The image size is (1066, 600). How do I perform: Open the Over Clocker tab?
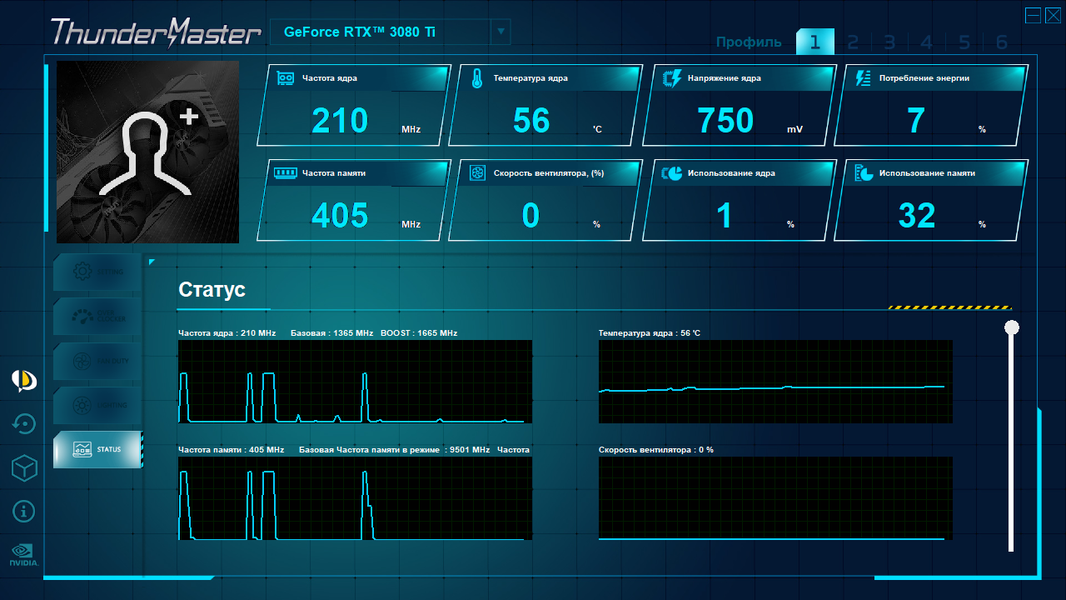[x=97, y=316]
